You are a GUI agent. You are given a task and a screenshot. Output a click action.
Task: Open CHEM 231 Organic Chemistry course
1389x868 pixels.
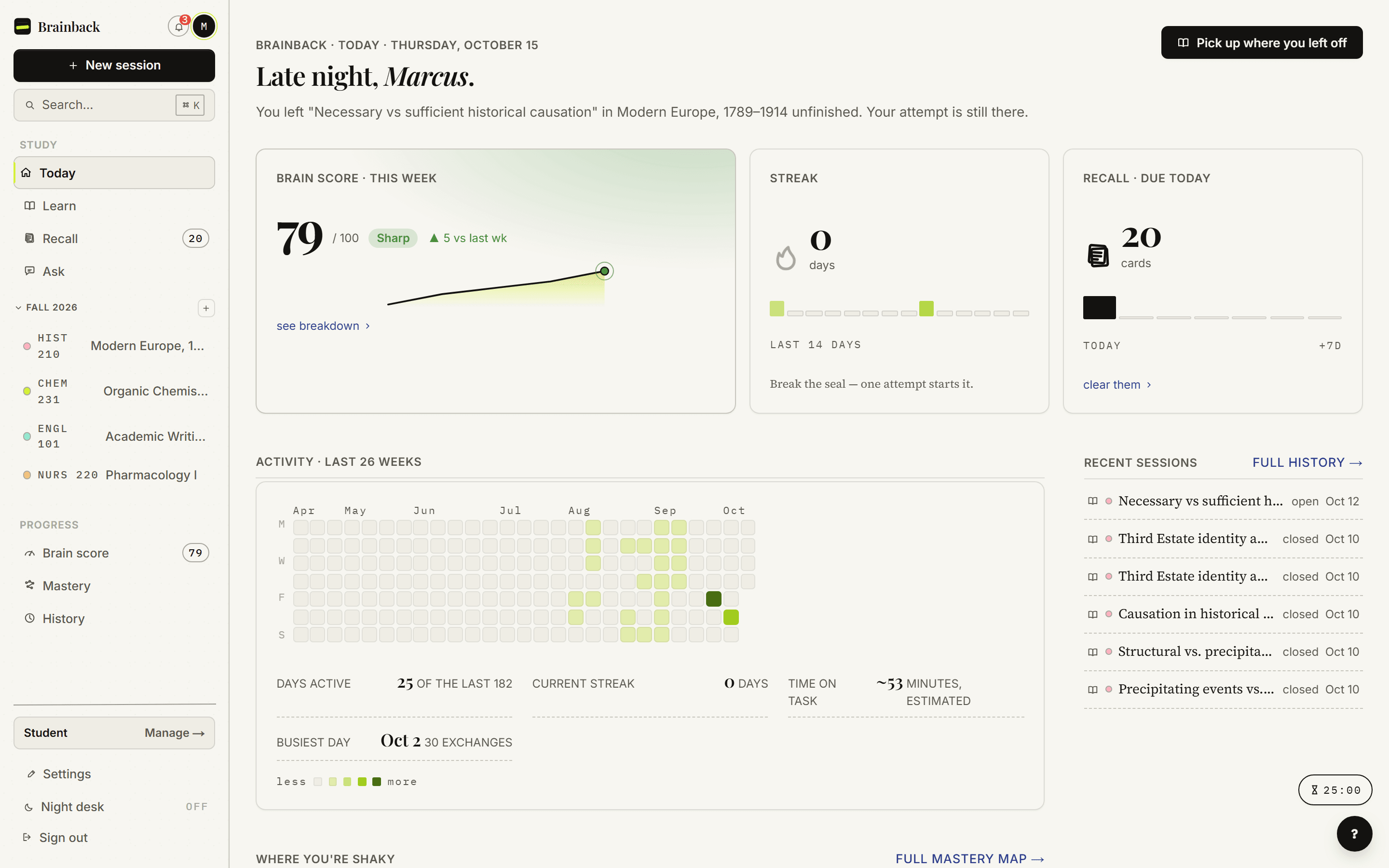pos(114,392)
